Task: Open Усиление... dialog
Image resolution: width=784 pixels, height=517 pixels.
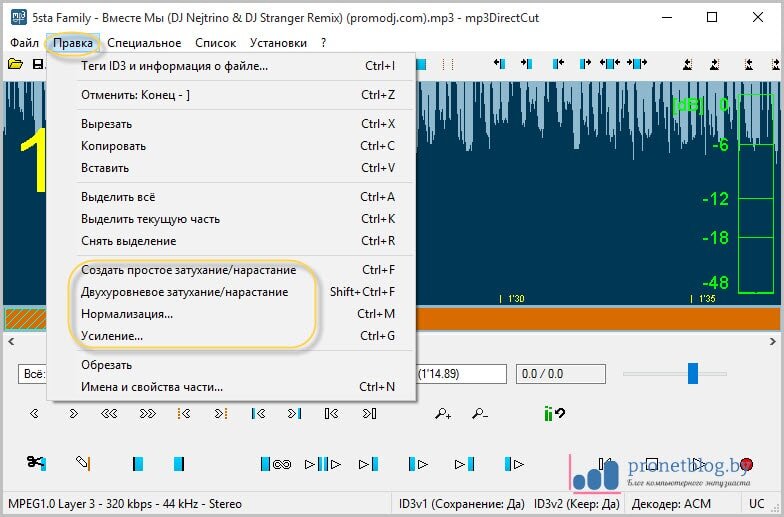Action: (x=231, y=336)
